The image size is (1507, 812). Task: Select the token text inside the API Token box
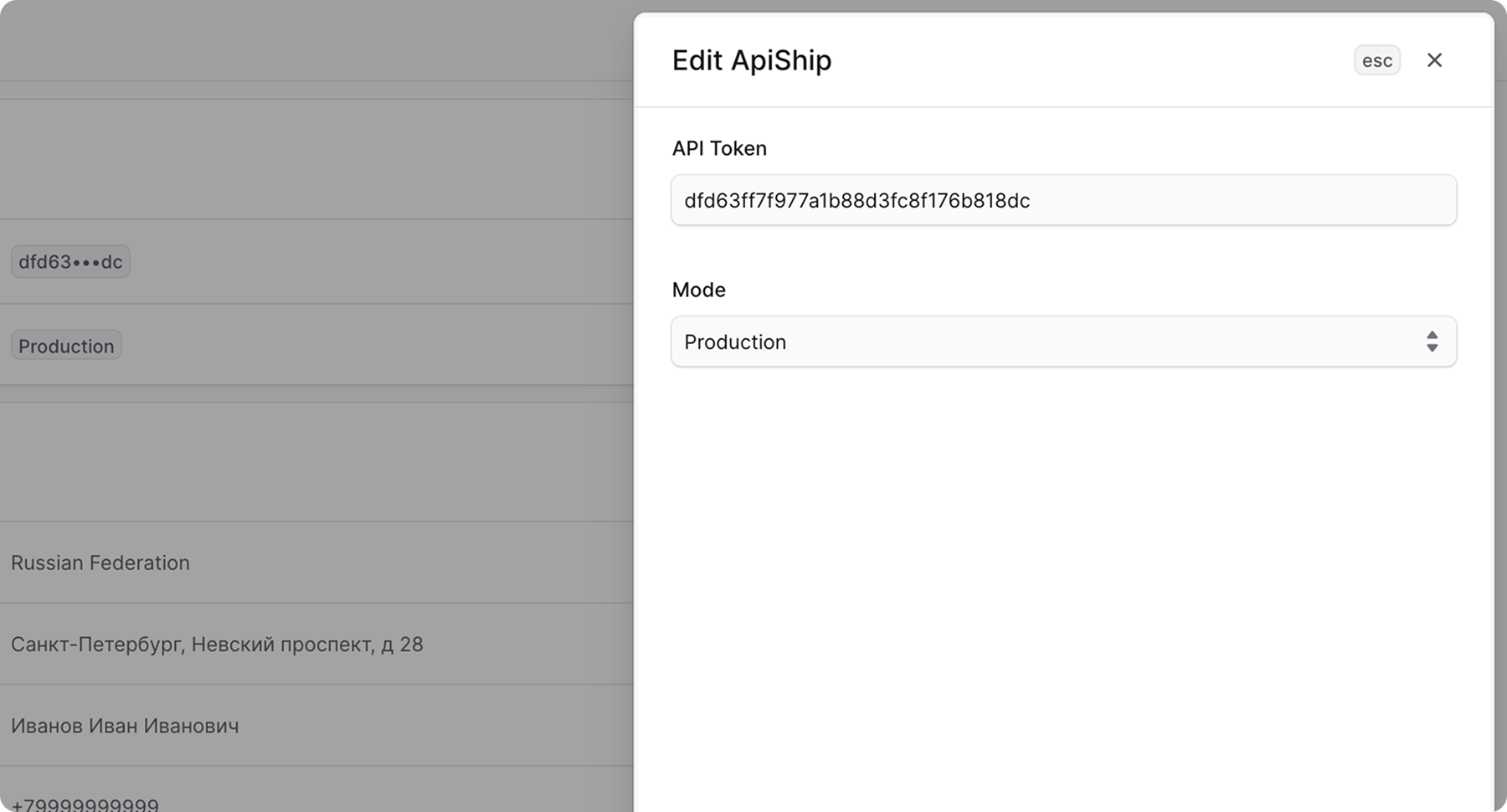point(857,200)
